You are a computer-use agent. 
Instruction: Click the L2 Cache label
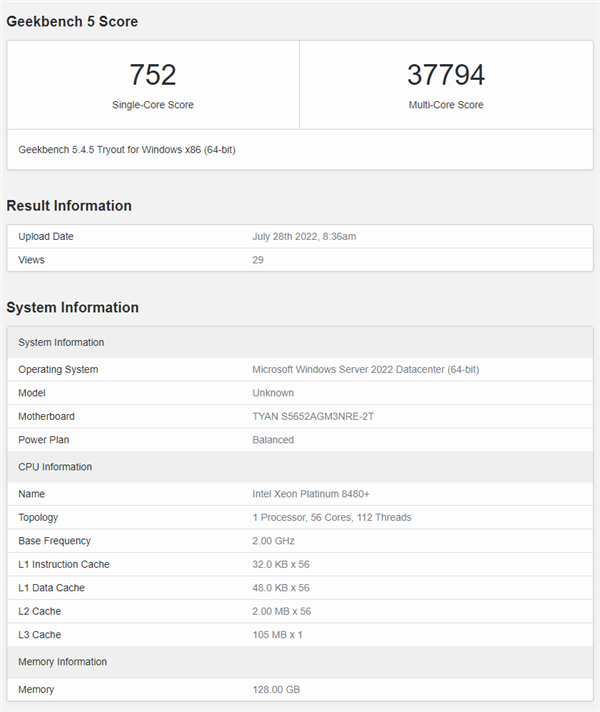click(x=39, y=612)
